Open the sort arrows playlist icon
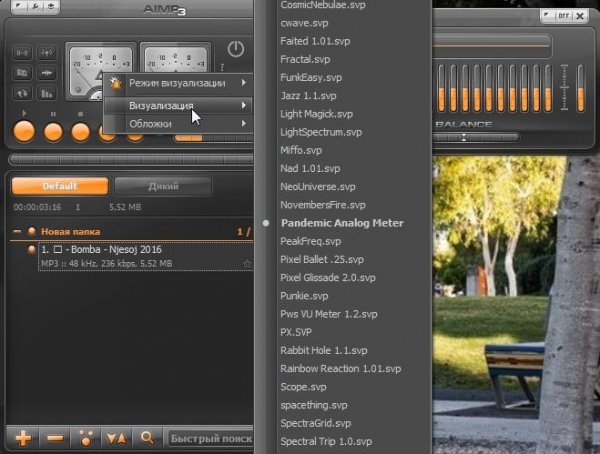The height and width of the screenshot is (454, 600). tap(116, 438)
